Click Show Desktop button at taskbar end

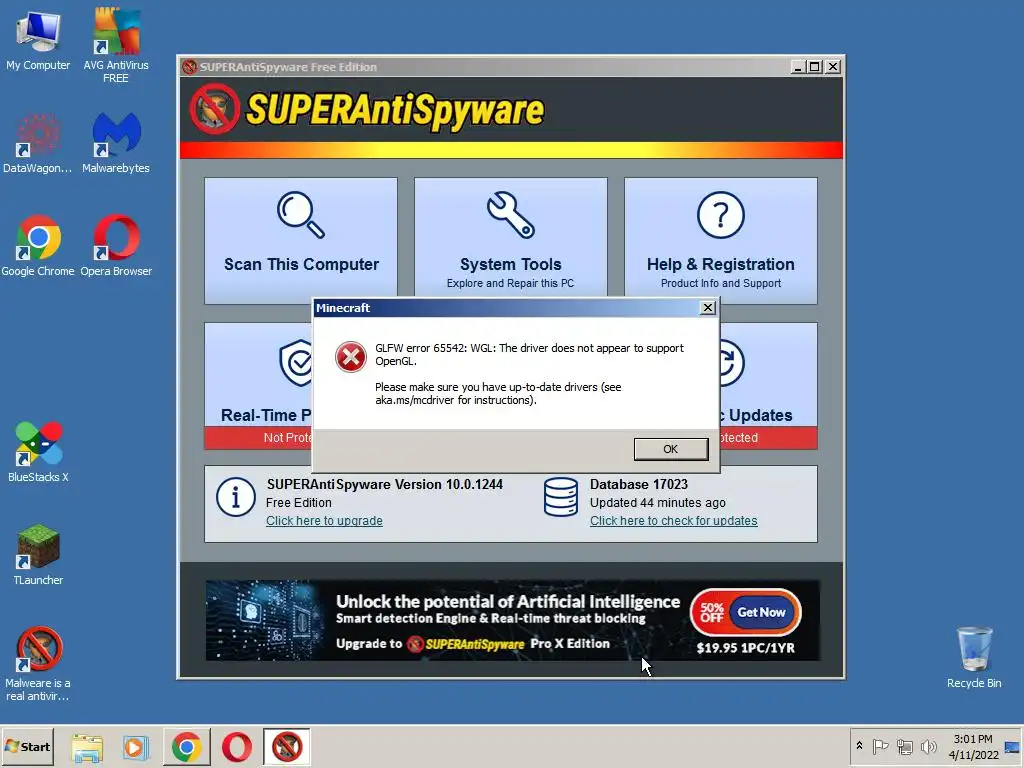point(1012,746)
